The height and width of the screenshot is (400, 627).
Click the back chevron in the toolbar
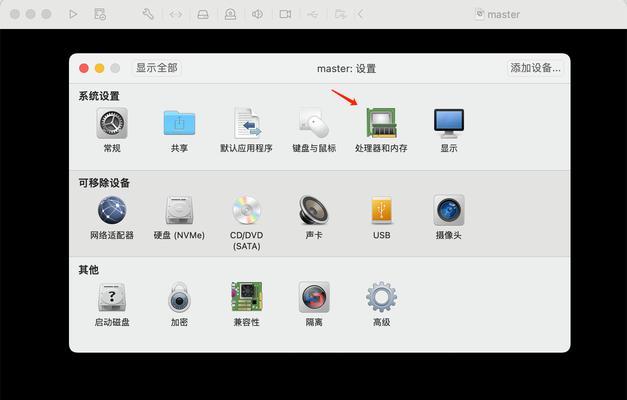coord(360,14)
